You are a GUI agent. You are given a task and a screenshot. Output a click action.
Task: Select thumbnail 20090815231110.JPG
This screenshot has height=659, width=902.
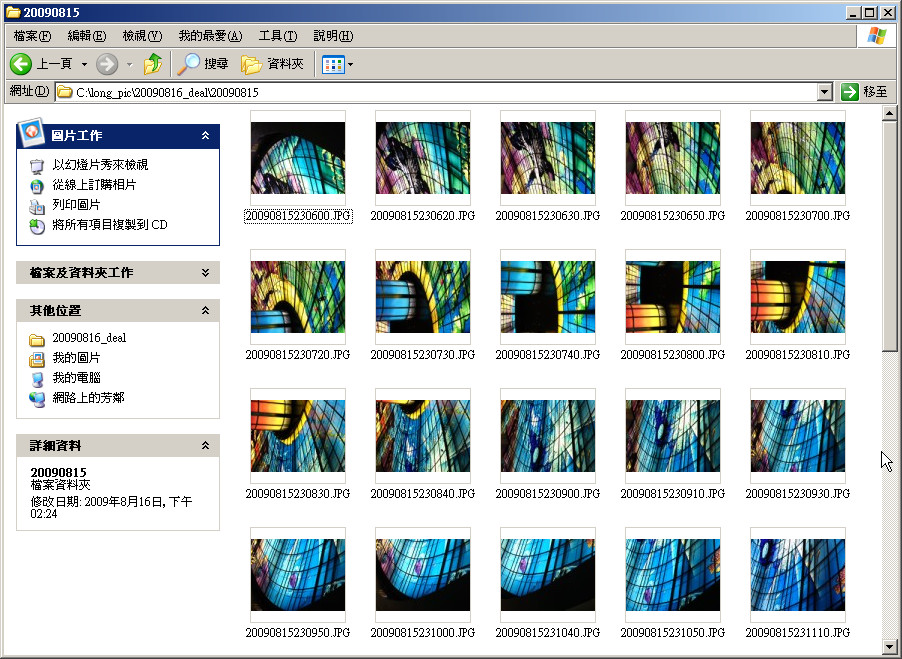click(798, 575)
